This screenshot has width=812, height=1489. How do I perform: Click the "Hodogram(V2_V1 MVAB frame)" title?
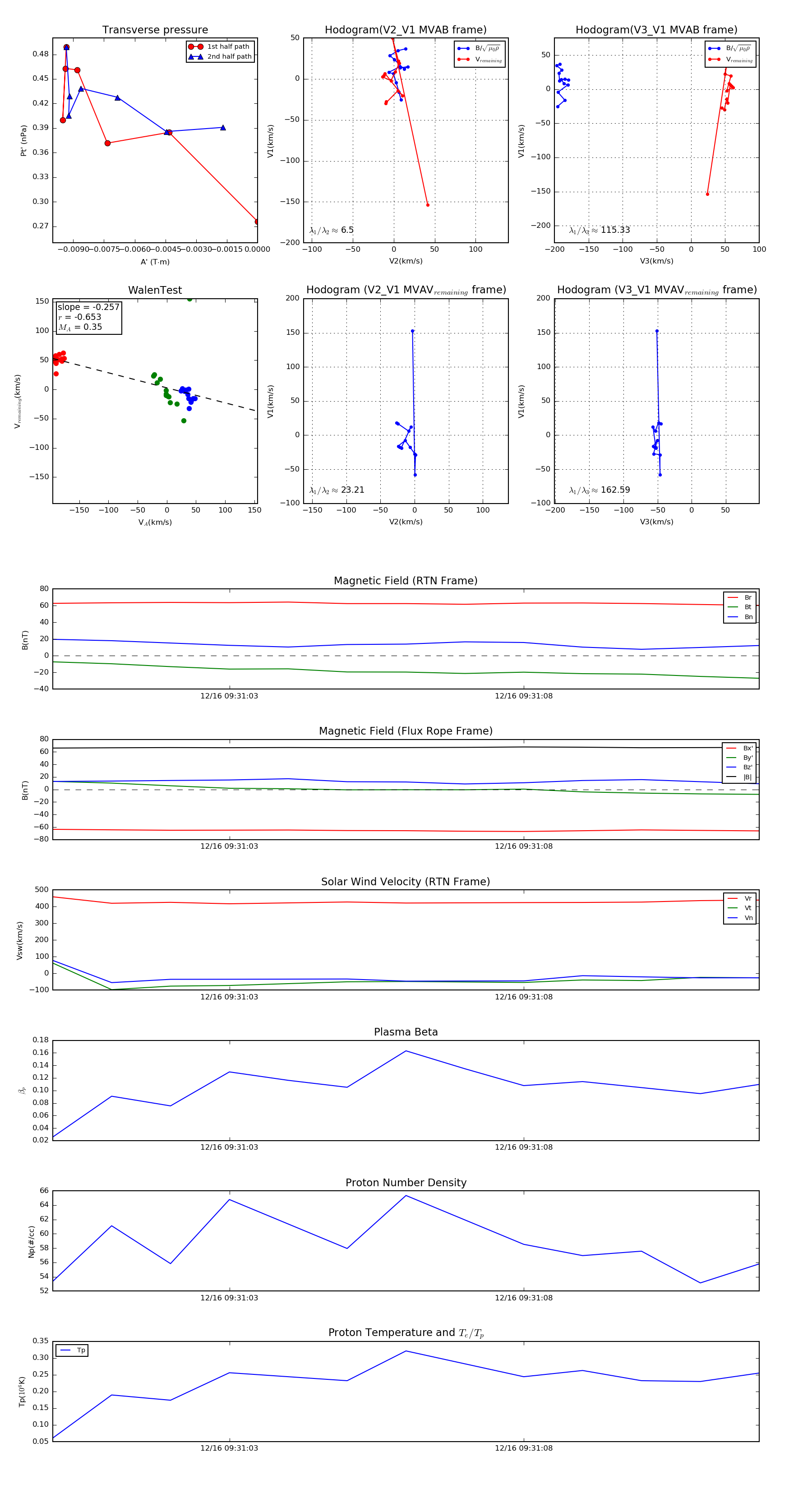tap(406, 30)
